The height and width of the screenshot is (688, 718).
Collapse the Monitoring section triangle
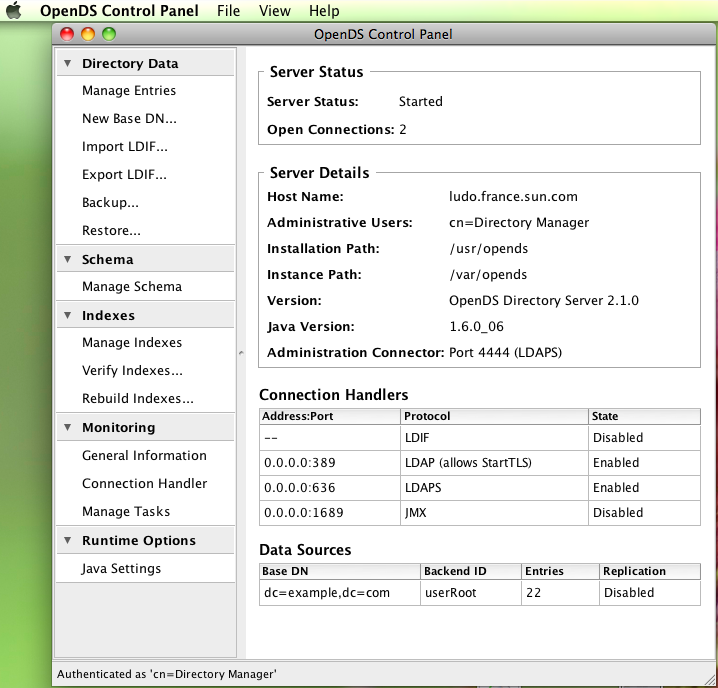[67, 427]
